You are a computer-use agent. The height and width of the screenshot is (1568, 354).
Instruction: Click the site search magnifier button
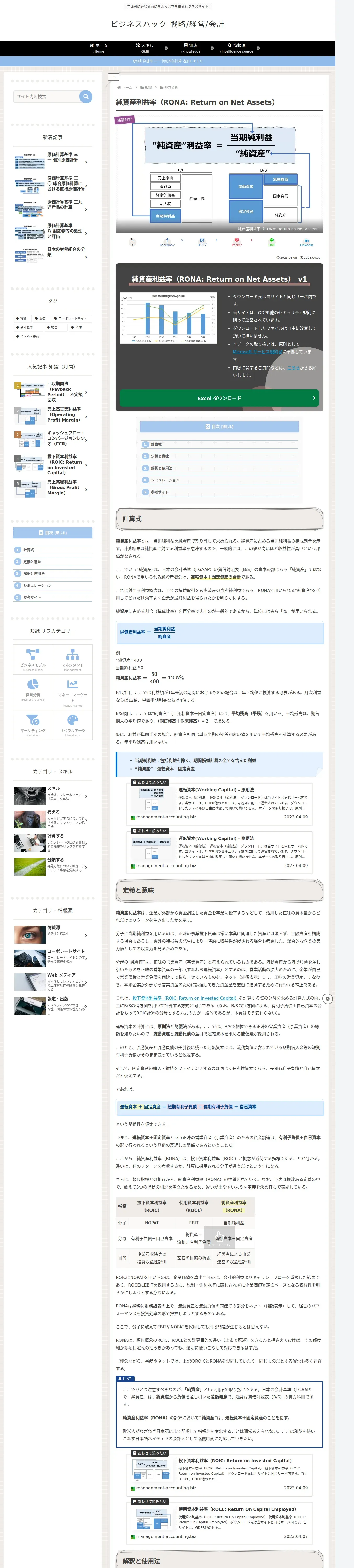[86, 96]
